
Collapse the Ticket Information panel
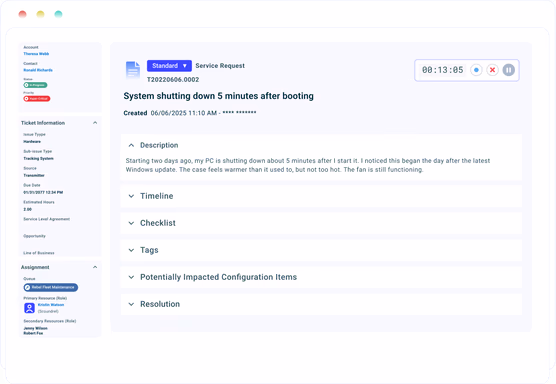pyautogui.click(x=95, y=123)
